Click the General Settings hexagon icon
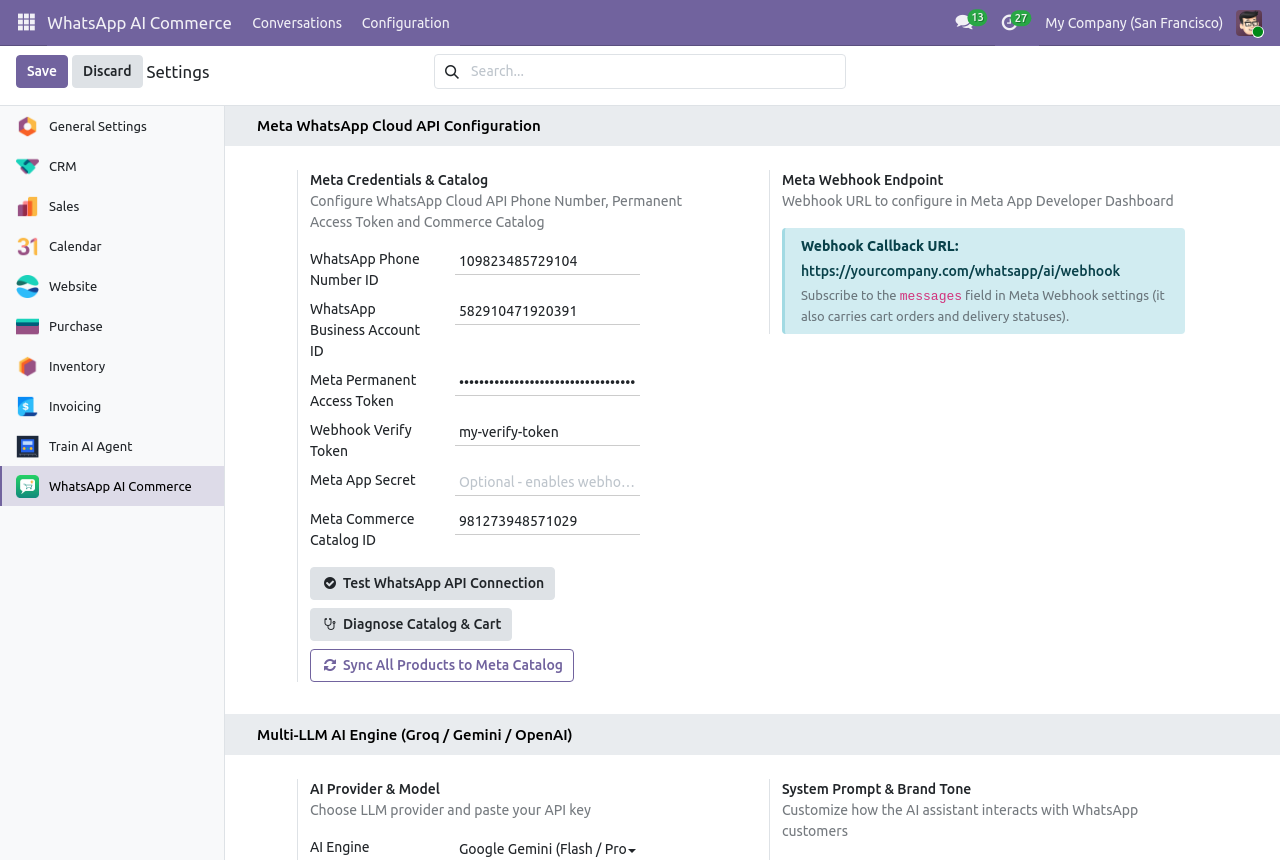The image size is (1280, 860). pos(28,126)
